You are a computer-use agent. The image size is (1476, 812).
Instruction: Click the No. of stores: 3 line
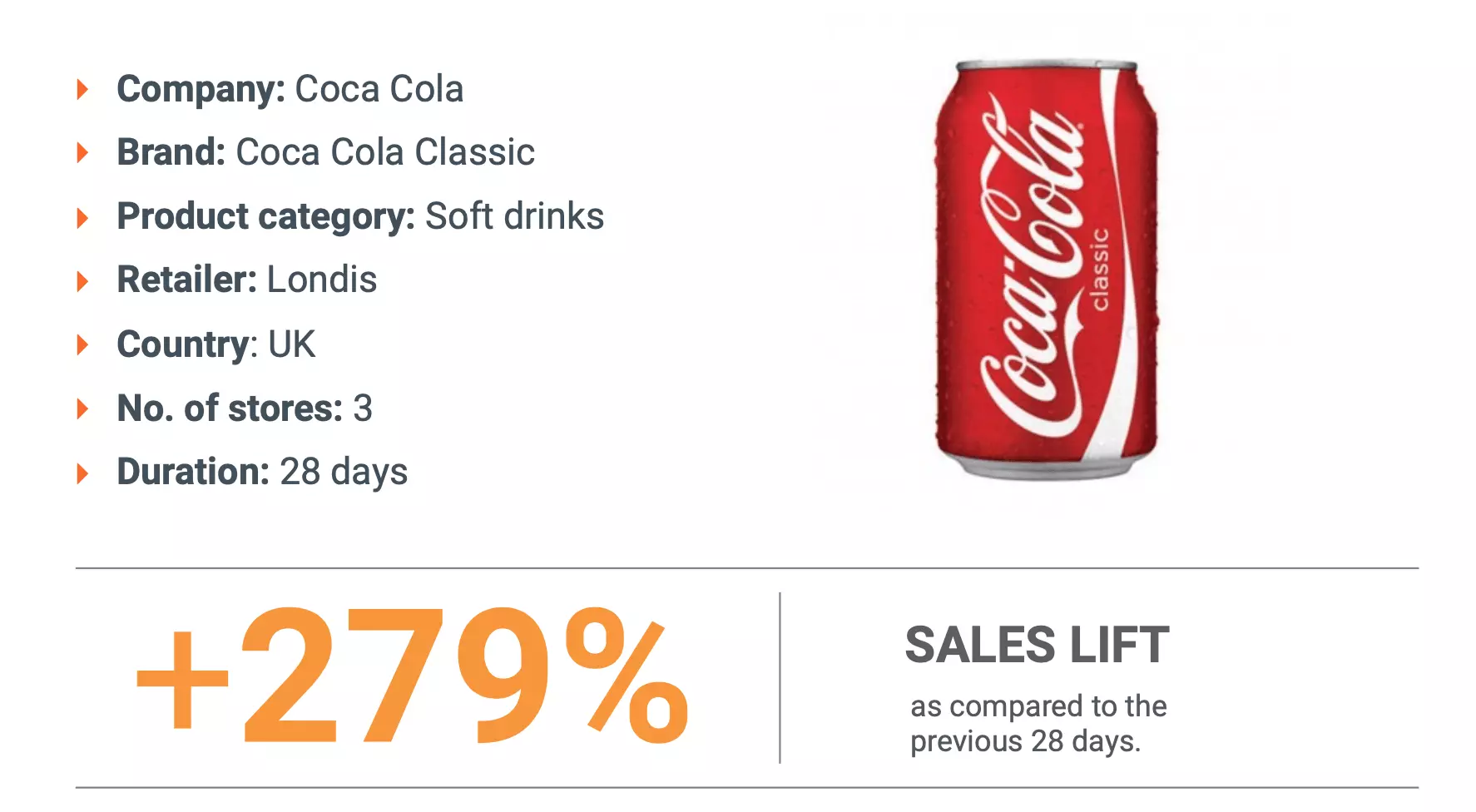[244, 408]
